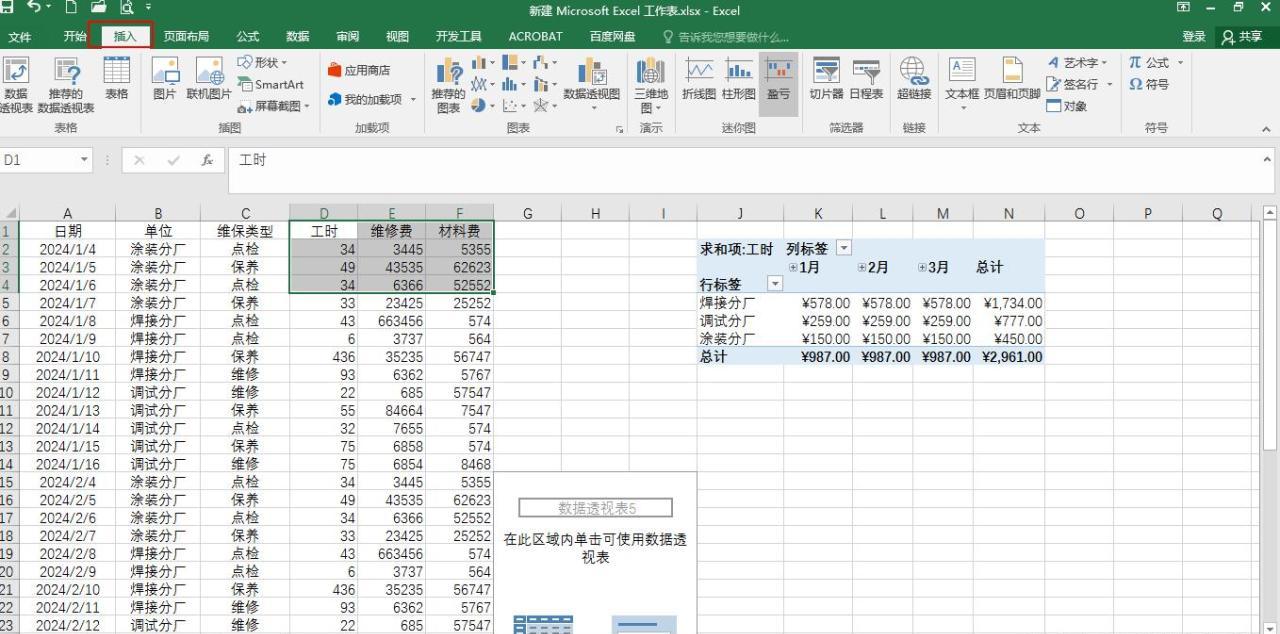Insert a symbol (符号)

pos(1149,84)
